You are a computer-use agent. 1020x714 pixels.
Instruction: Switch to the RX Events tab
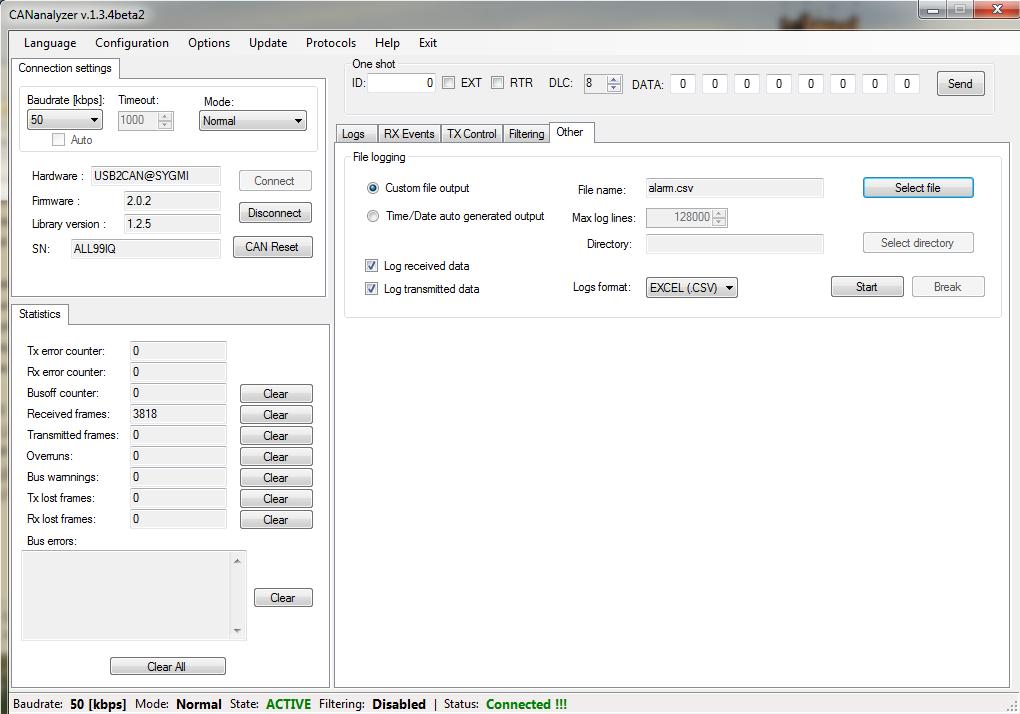[408, 134]
